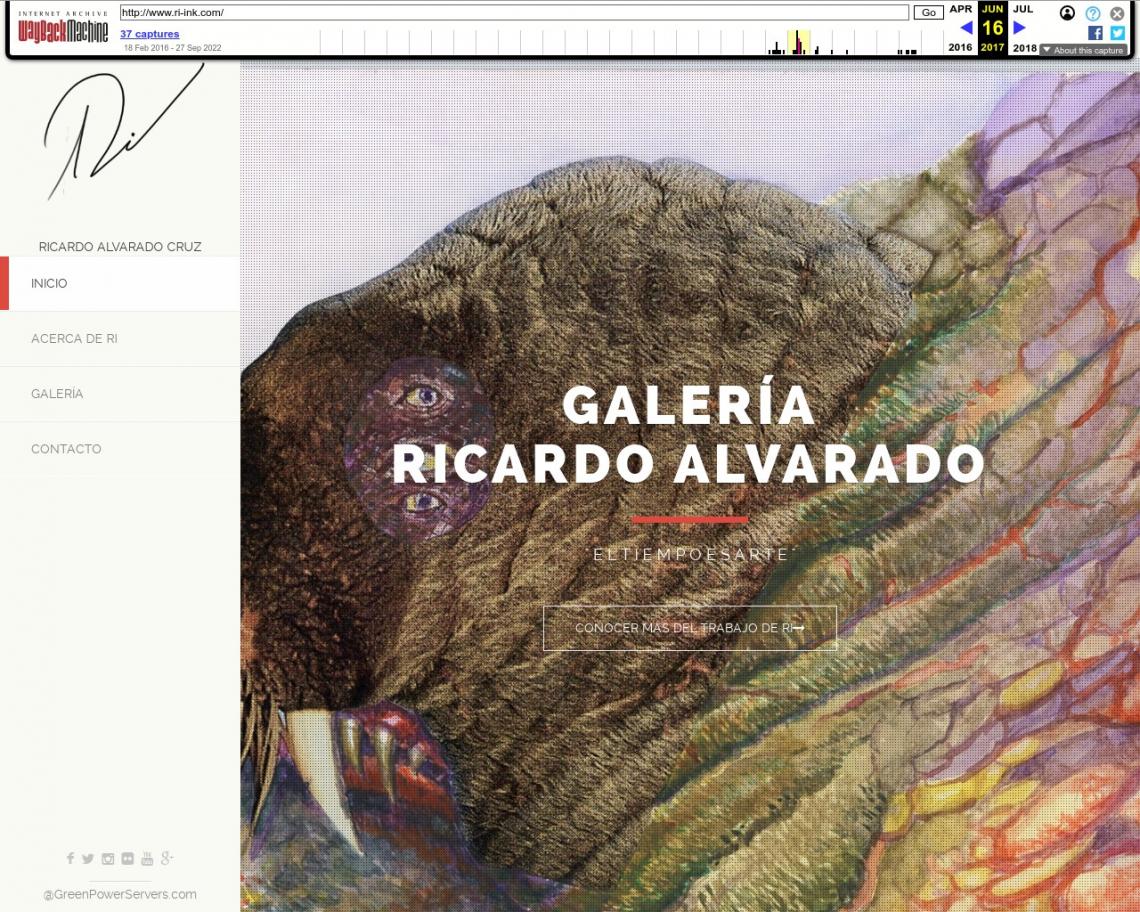
Task: Click the RICARDO ALVARADO CRUZ name text
Action: coord(120,247)
